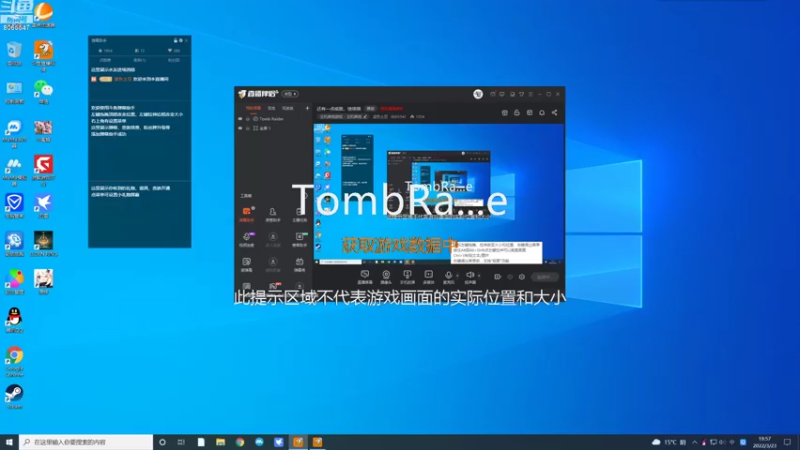Open the room-manager assistant tool icon
This screenshot has height=450, width=800.
point(273,214)
